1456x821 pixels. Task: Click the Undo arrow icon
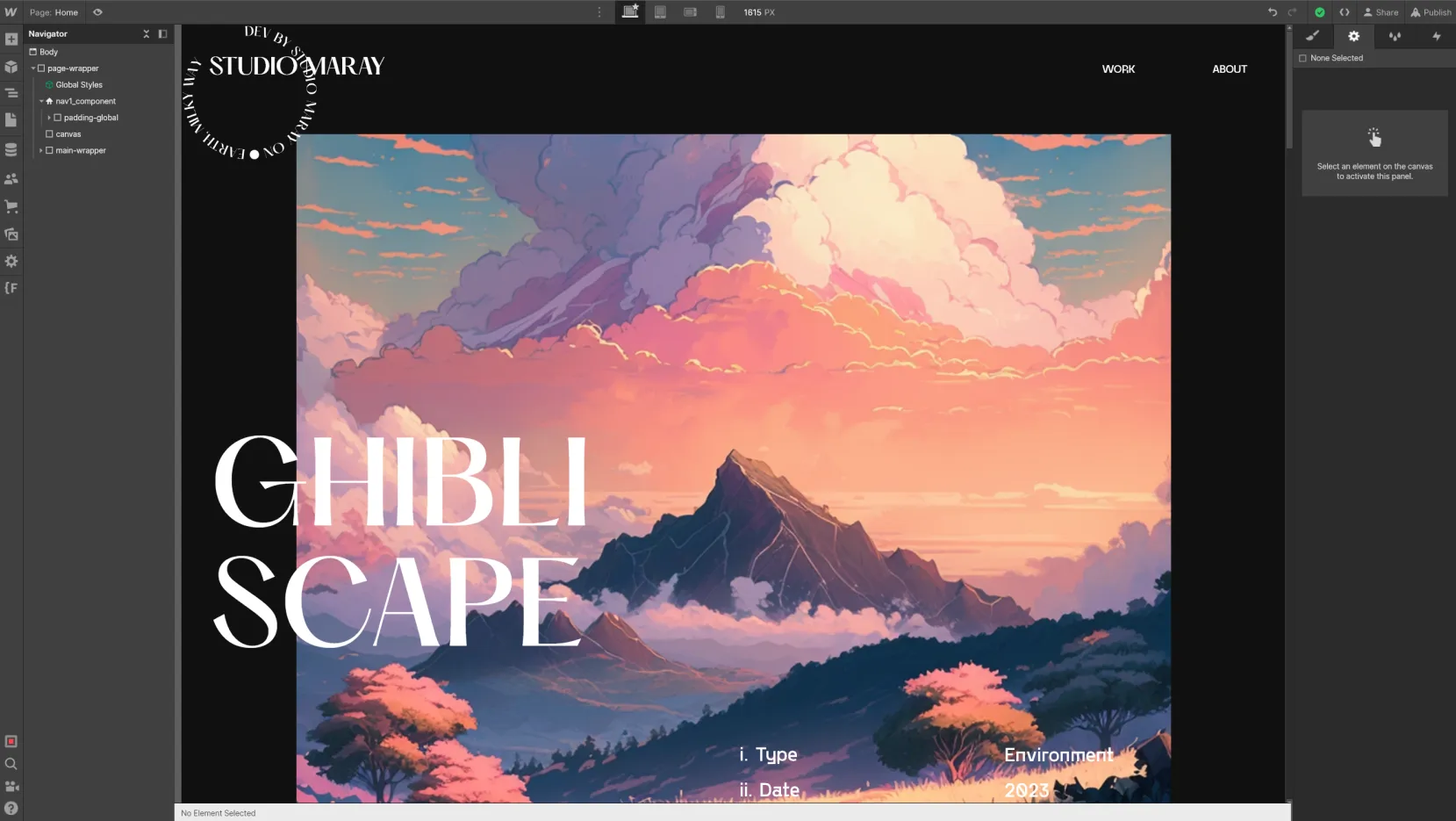pos(1272,12)
